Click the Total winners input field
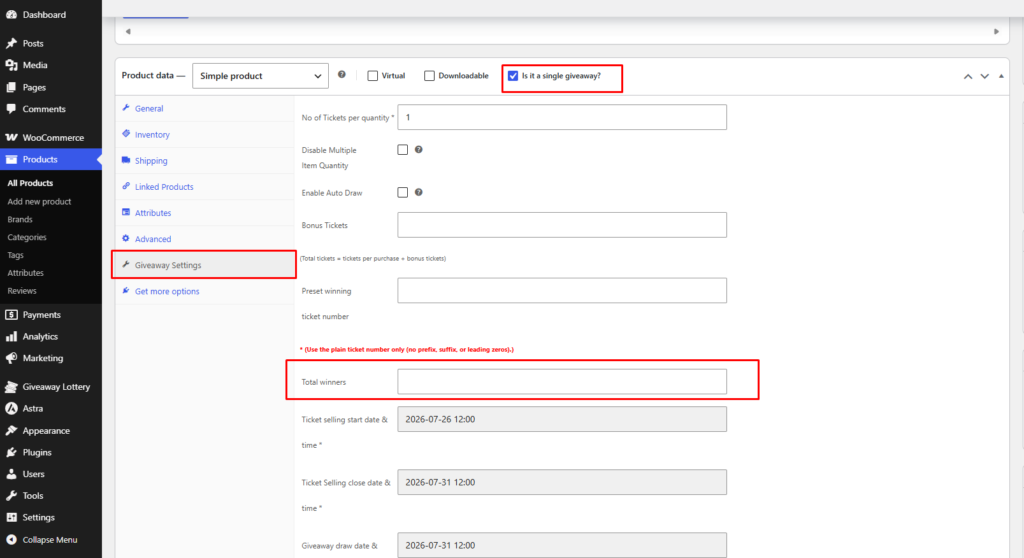1024x558 pixels. point(562,382)
